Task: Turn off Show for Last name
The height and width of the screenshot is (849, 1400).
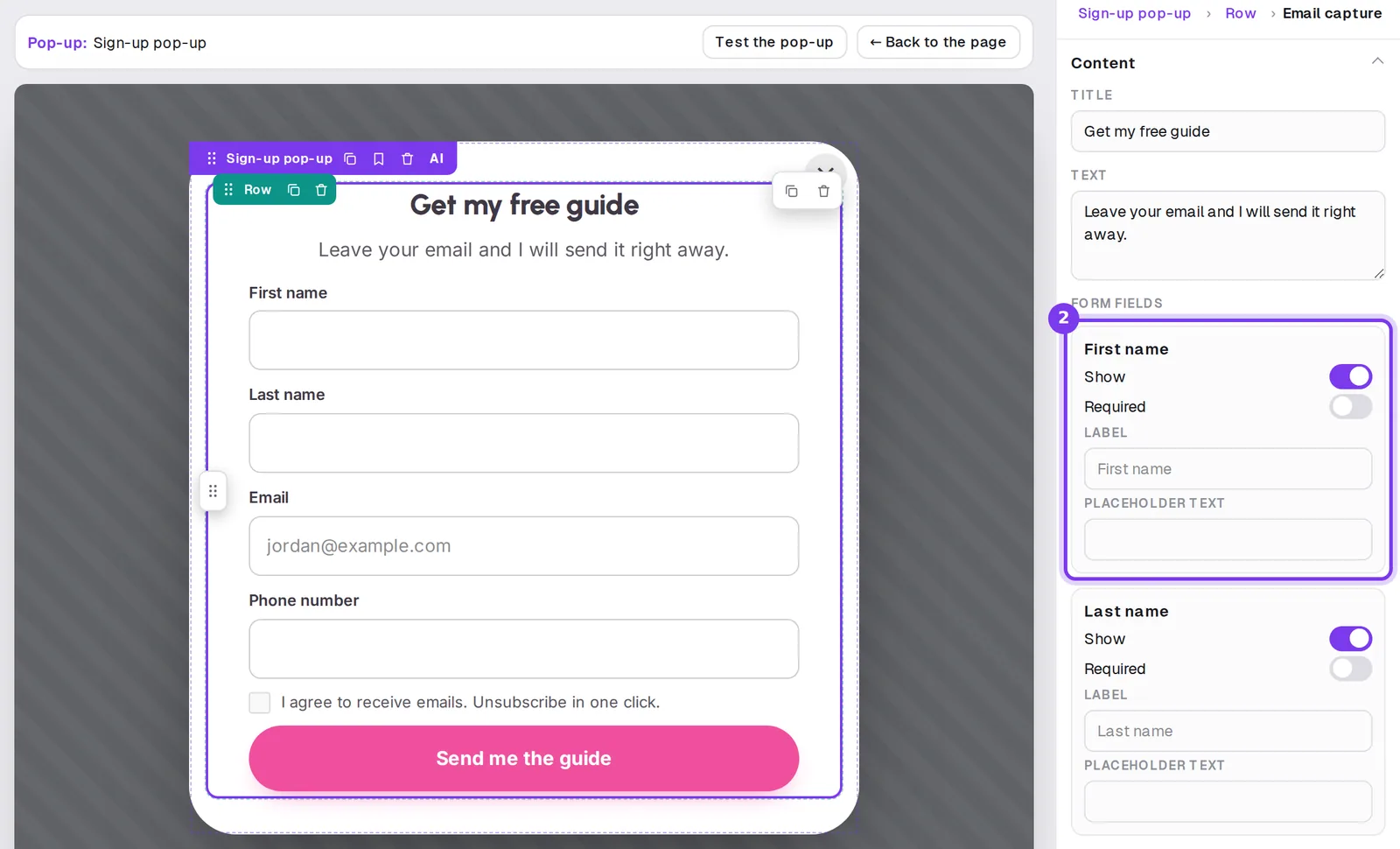Action: 1350,639
